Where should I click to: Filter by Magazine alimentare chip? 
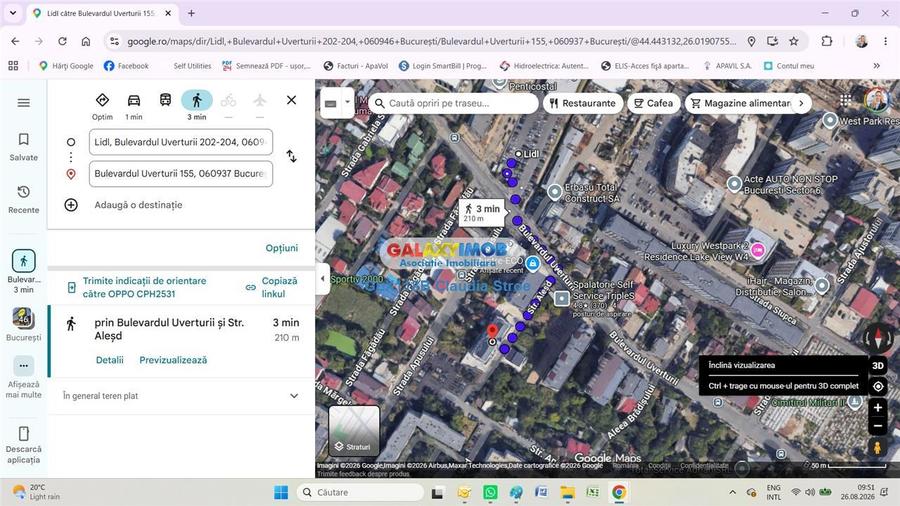point(741,103)
